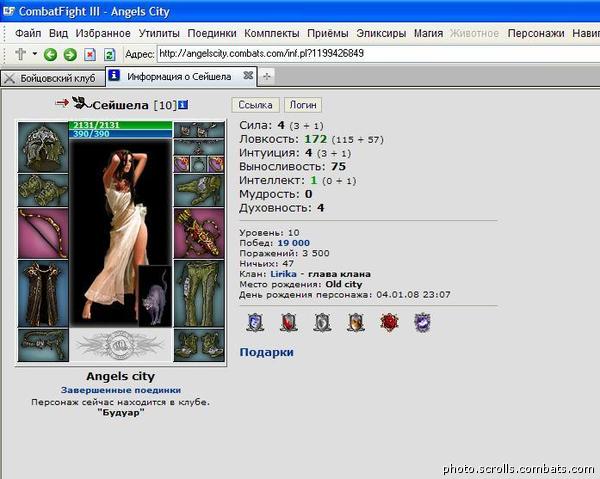Click the Логин button
The width and height of the screenshot is (600, 479).
click(303, 105)
